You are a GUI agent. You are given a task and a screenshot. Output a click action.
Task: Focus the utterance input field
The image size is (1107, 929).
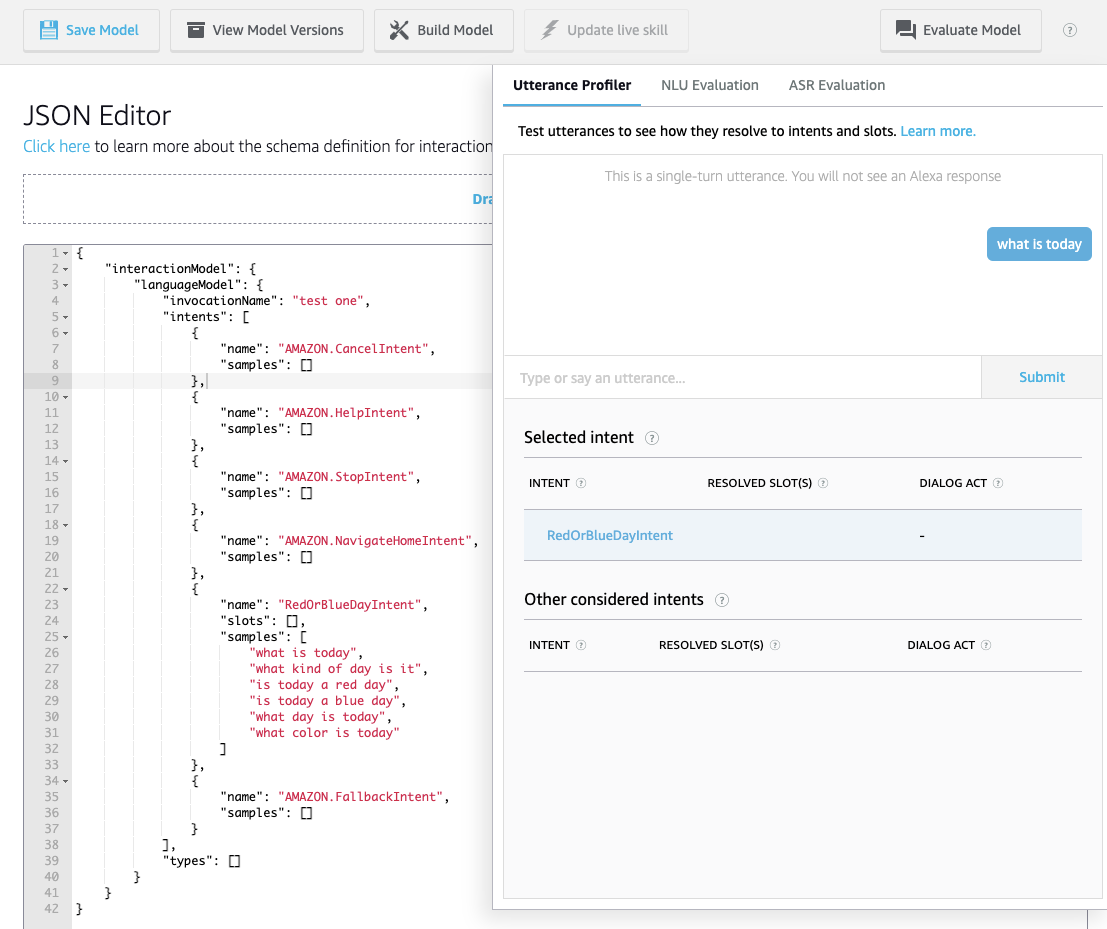pos(740,378)
